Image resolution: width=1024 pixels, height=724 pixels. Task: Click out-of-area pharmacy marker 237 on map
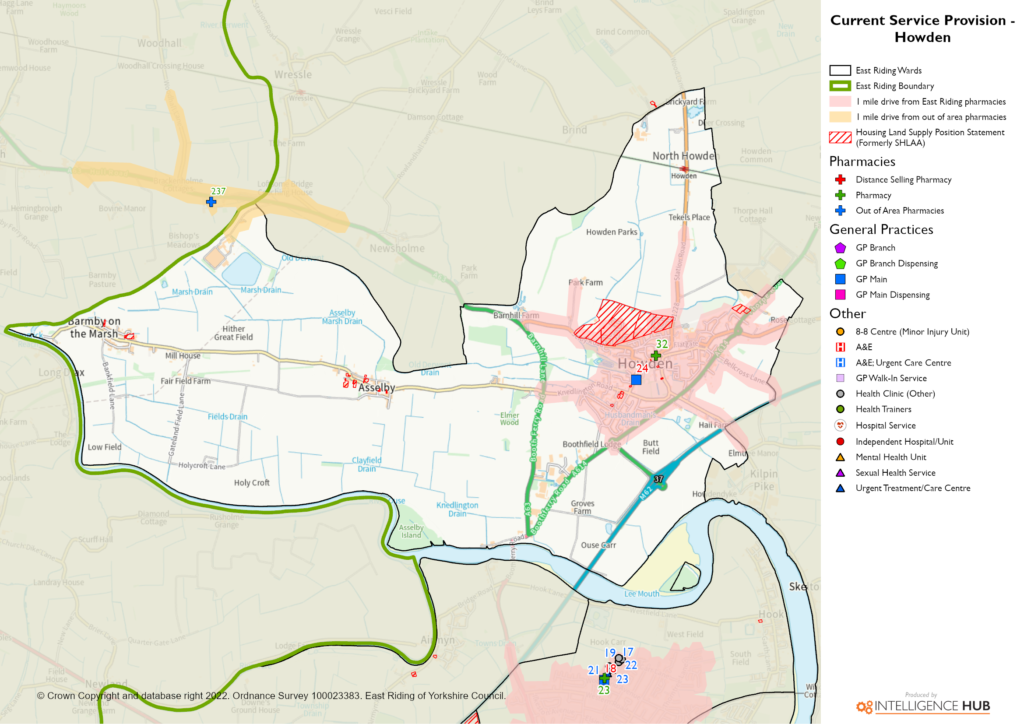pos(211,202)
